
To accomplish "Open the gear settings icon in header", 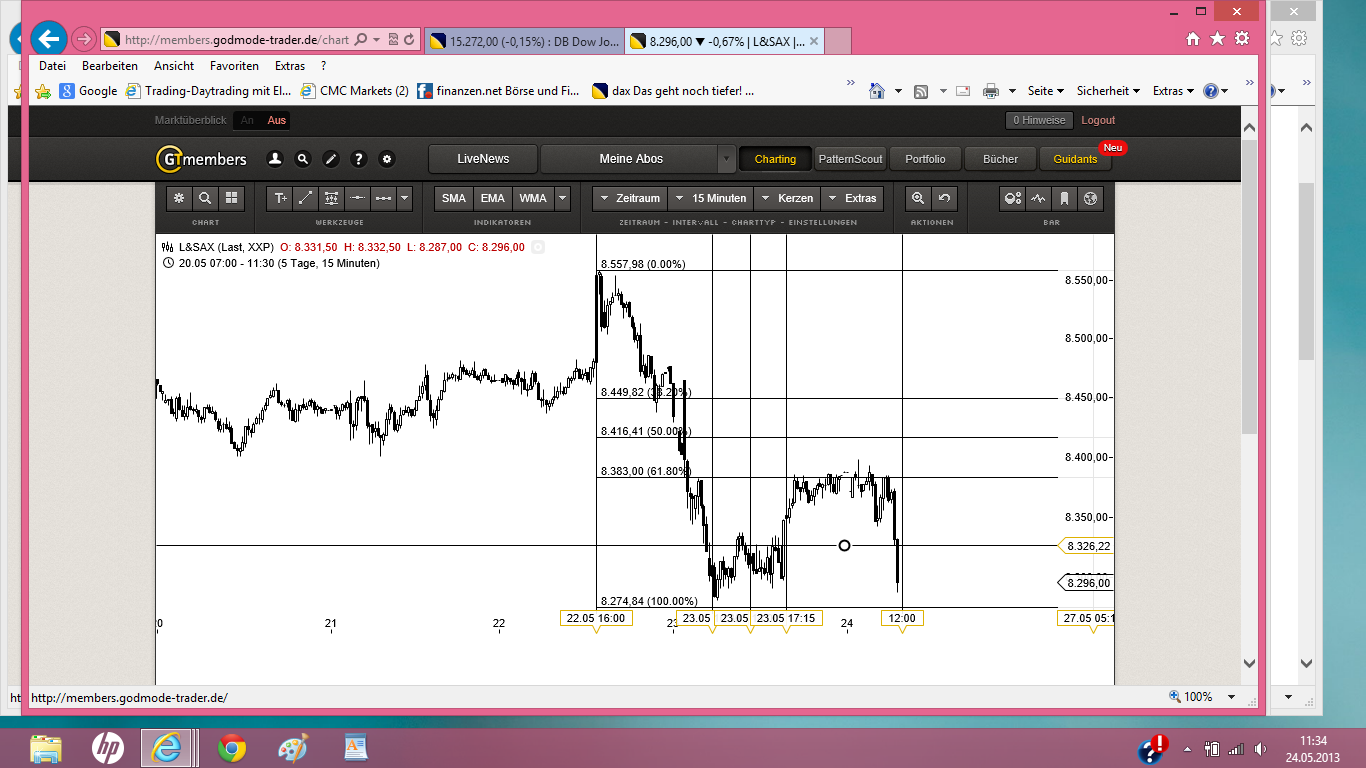I will tap(387, 159).
